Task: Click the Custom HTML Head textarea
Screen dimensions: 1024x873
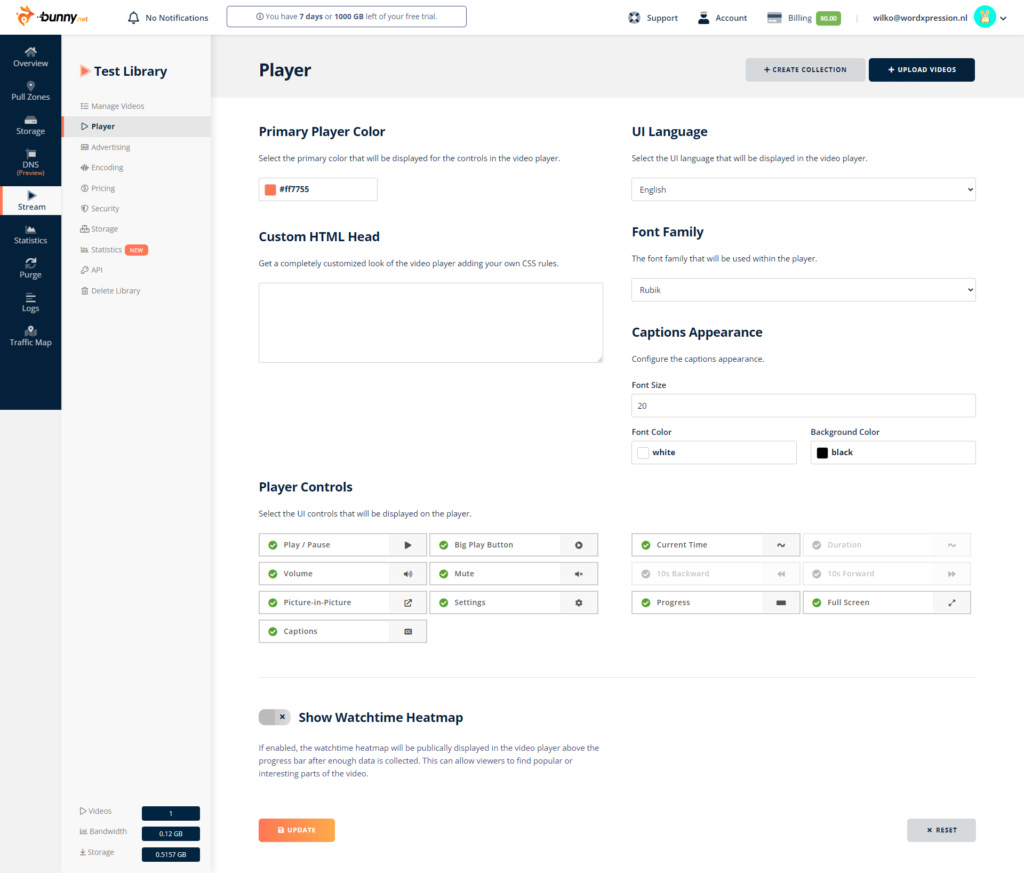Action: pos(430,323)
